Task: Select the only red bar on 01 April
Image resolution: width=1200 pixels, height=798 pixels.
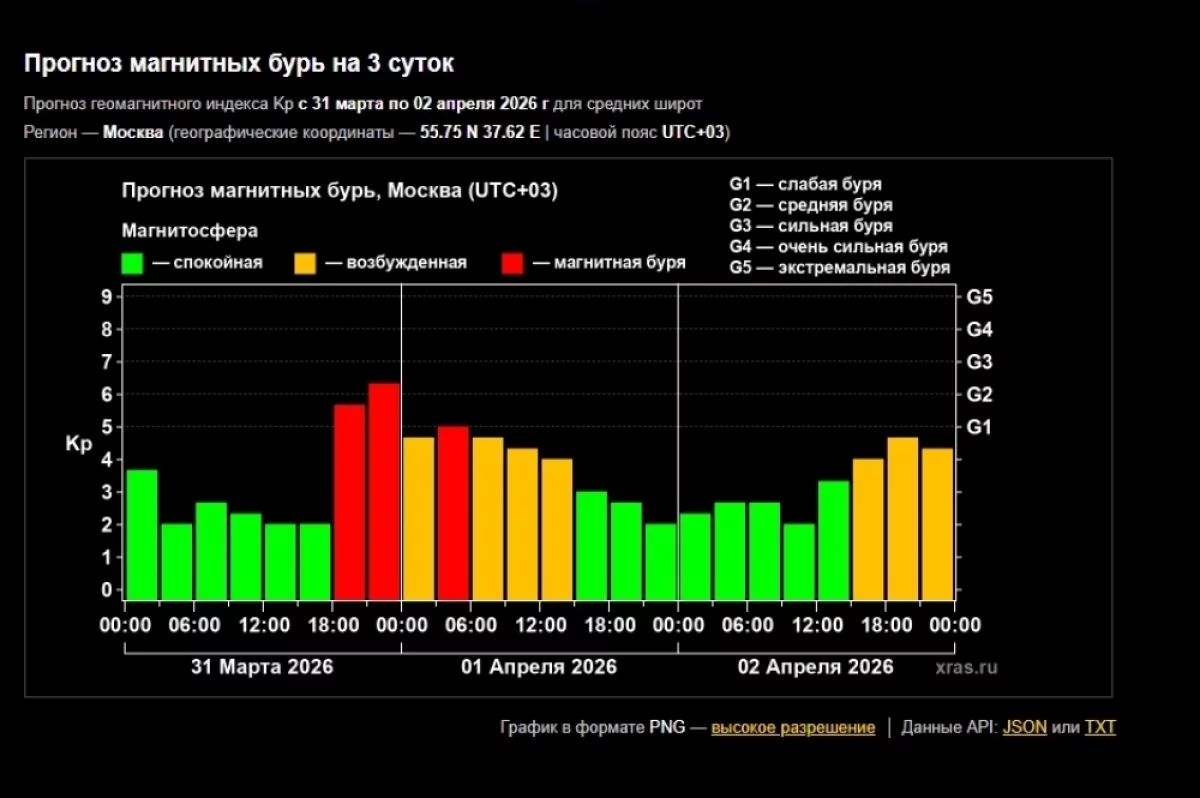Action: [453, 512]
